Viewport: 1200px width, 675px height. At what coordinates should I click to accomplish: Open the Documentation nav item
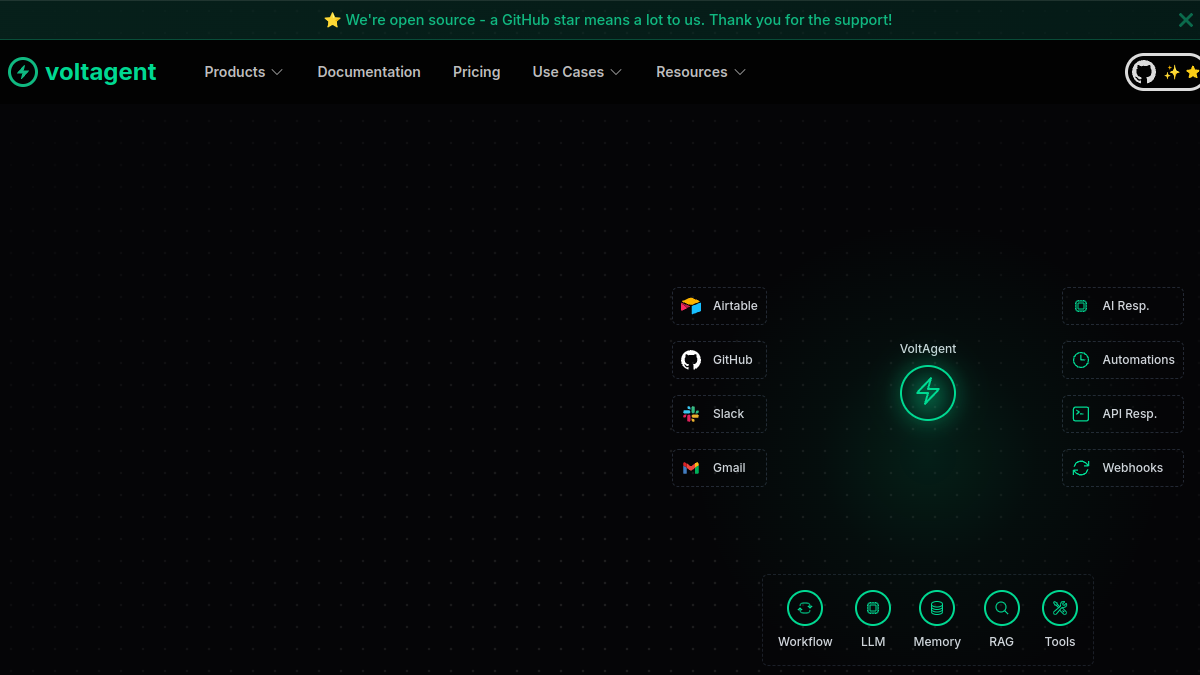(369, 72)
